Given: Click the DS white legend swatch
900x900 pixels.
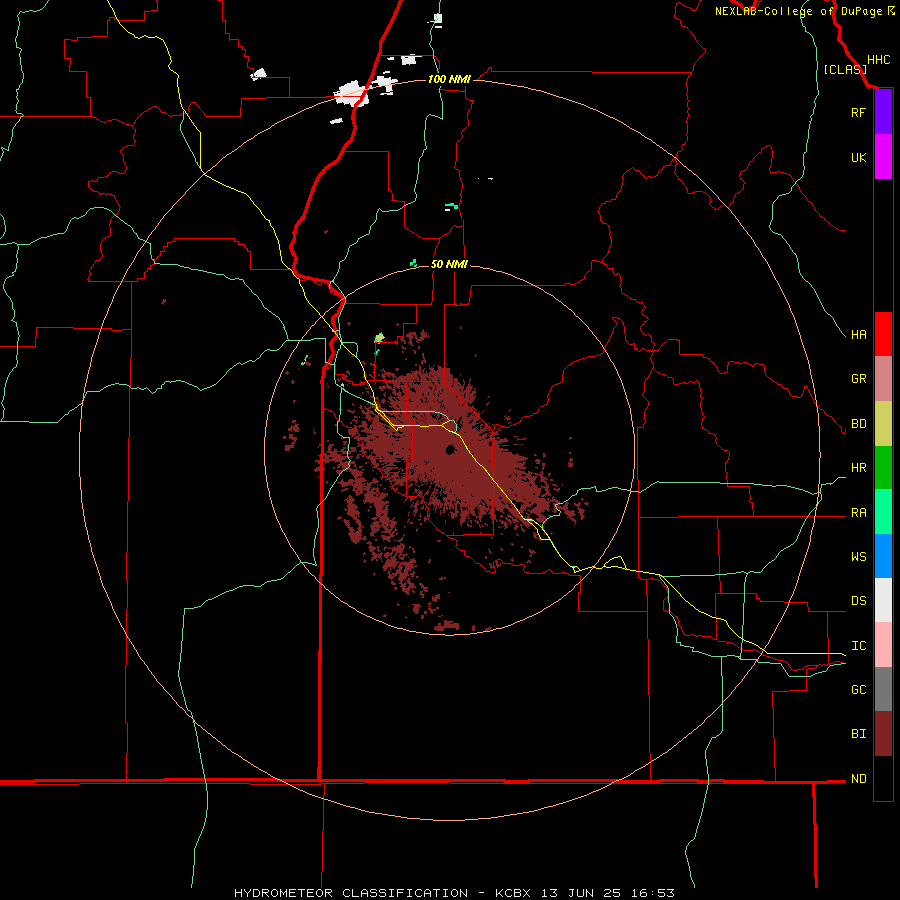Looking at the screenshot, I should tap(883, 600).
